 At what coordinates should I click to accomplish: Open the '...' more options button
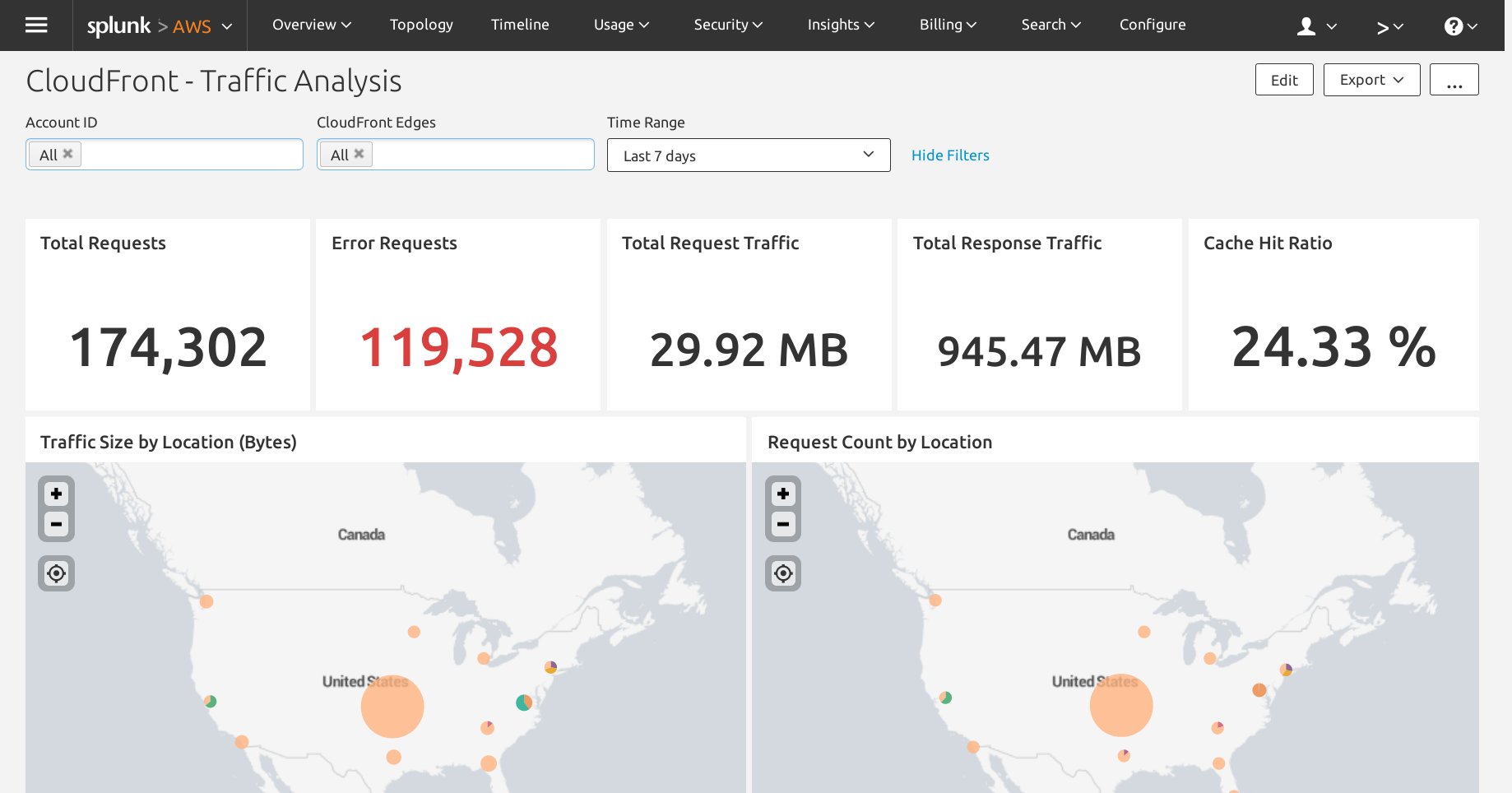click(x=1454, y=80)
